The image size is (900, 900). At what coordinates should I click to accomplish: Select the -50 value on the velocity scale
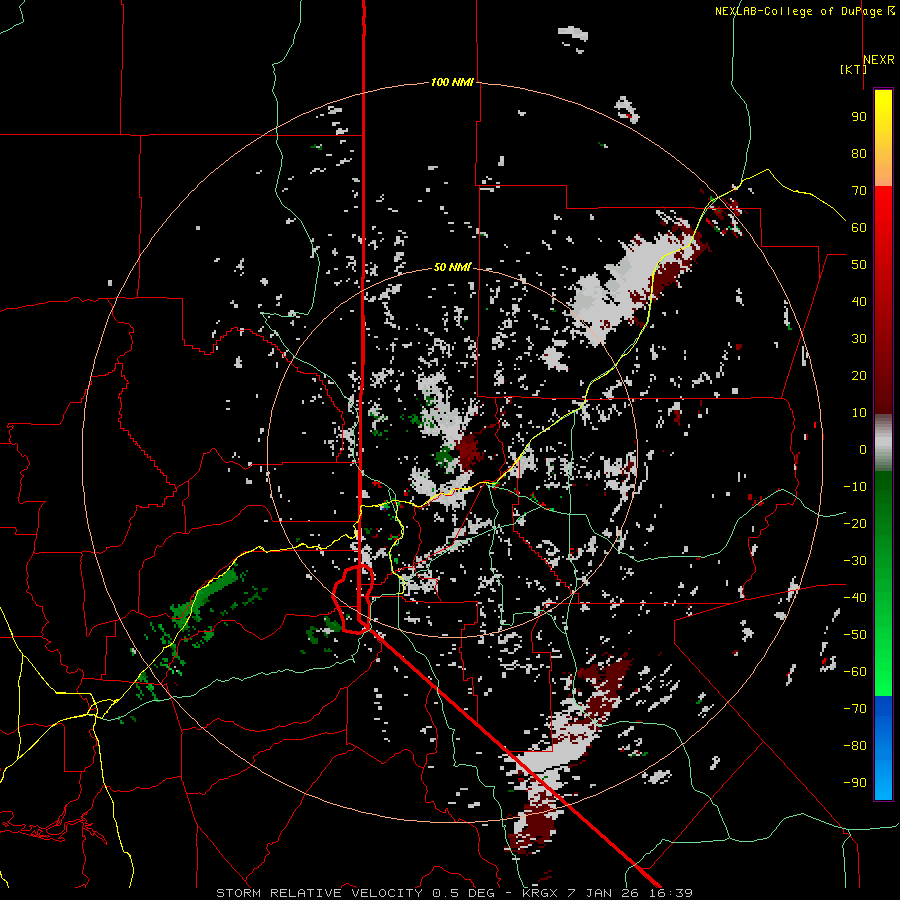point(855,635)
